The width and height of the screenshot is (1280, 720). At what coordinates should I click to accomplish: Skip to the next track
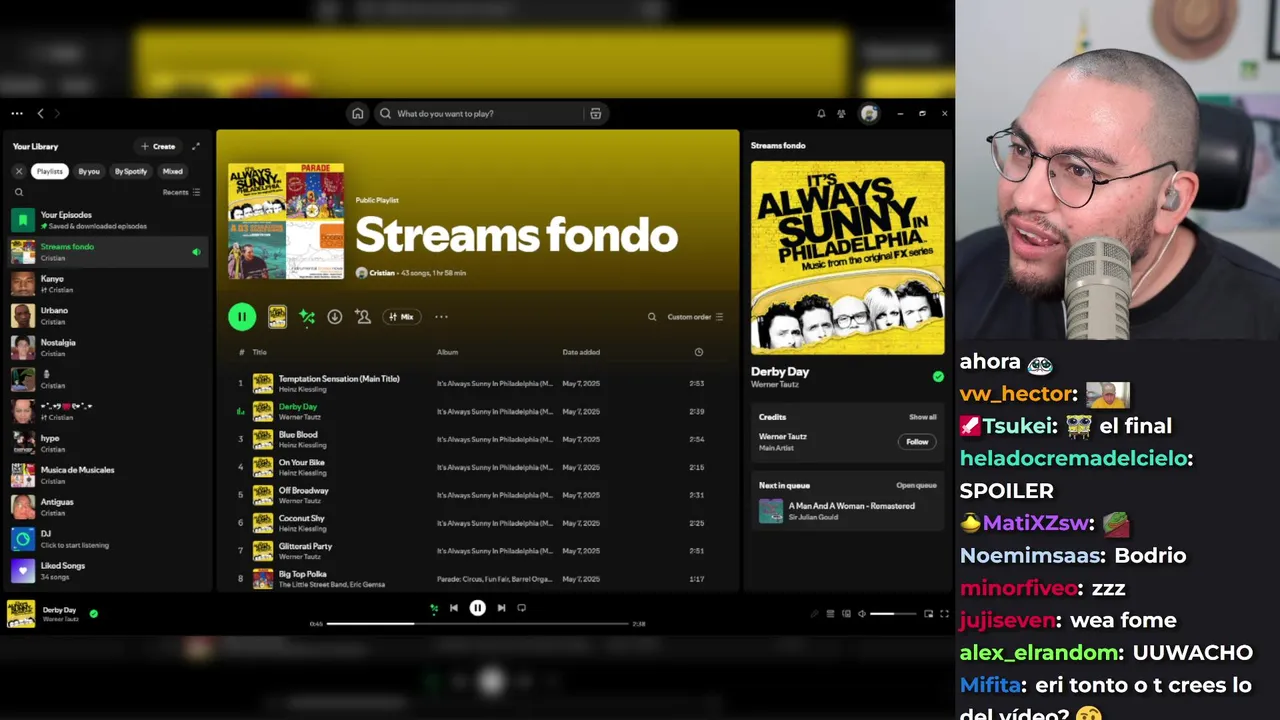(501, 608)
